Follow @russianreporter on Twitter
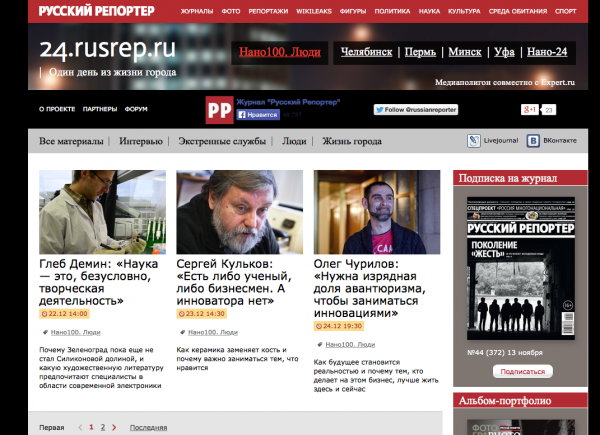The height and width of the screenshot is (435, 600). pos(416,110)
